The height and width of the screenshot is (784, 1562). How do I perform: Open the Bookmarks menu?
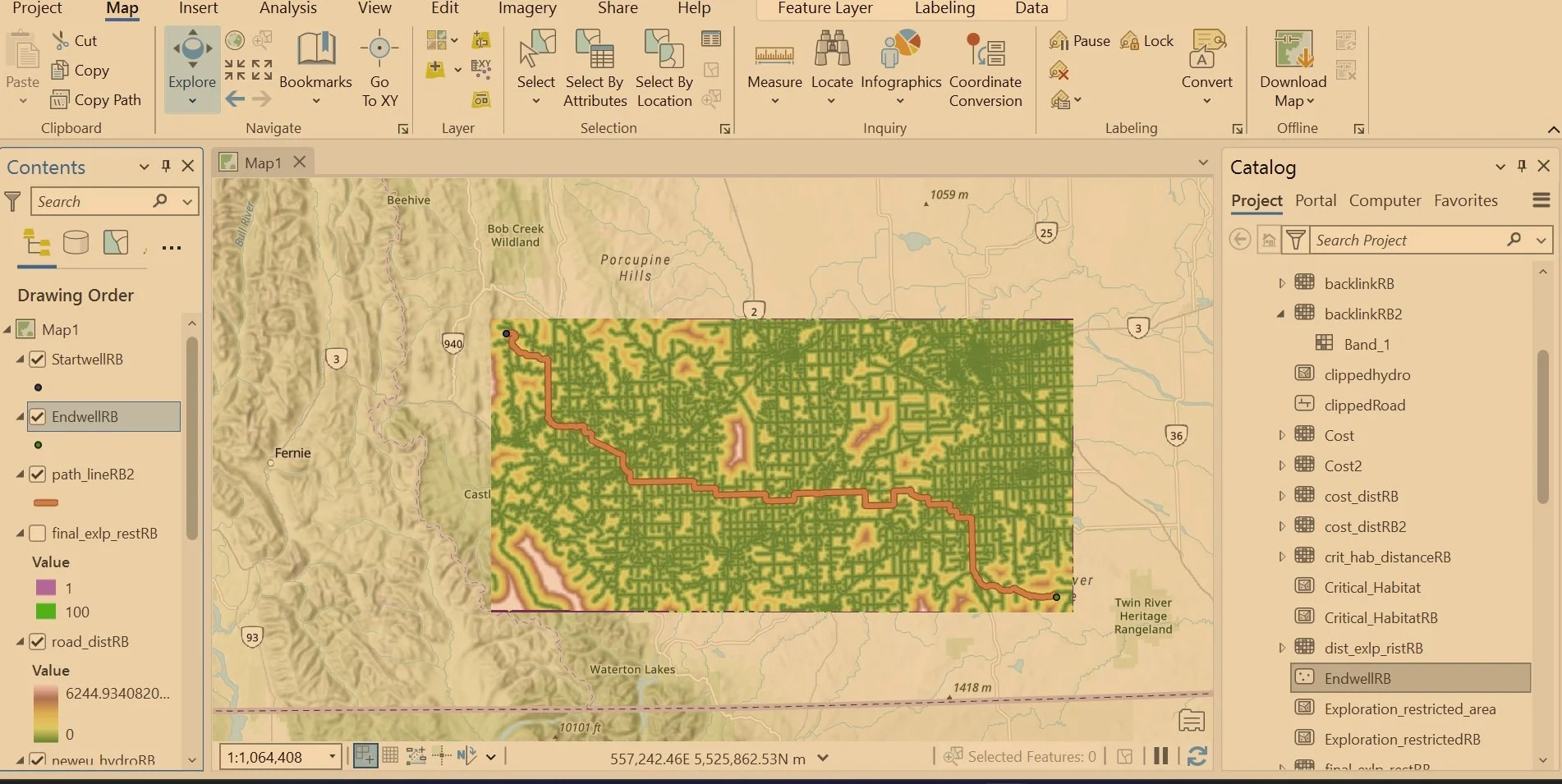coord(315,69)
